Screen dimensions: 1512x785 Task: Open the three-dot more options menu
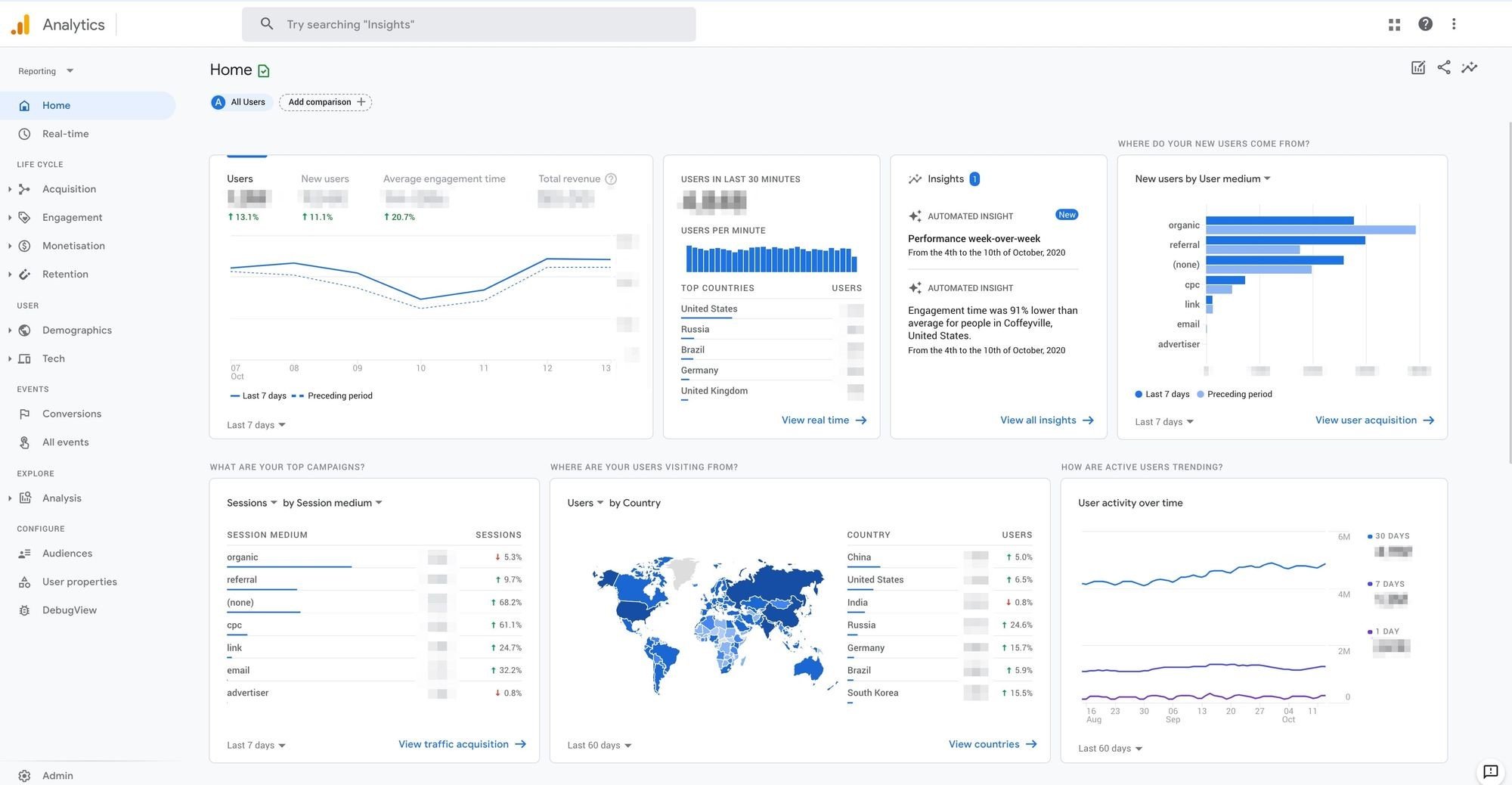[1453, 24]
